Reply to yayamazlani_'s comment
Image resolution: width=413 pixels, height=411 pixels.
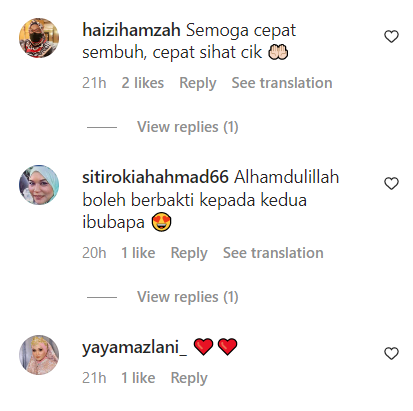(x=189, y=378)
